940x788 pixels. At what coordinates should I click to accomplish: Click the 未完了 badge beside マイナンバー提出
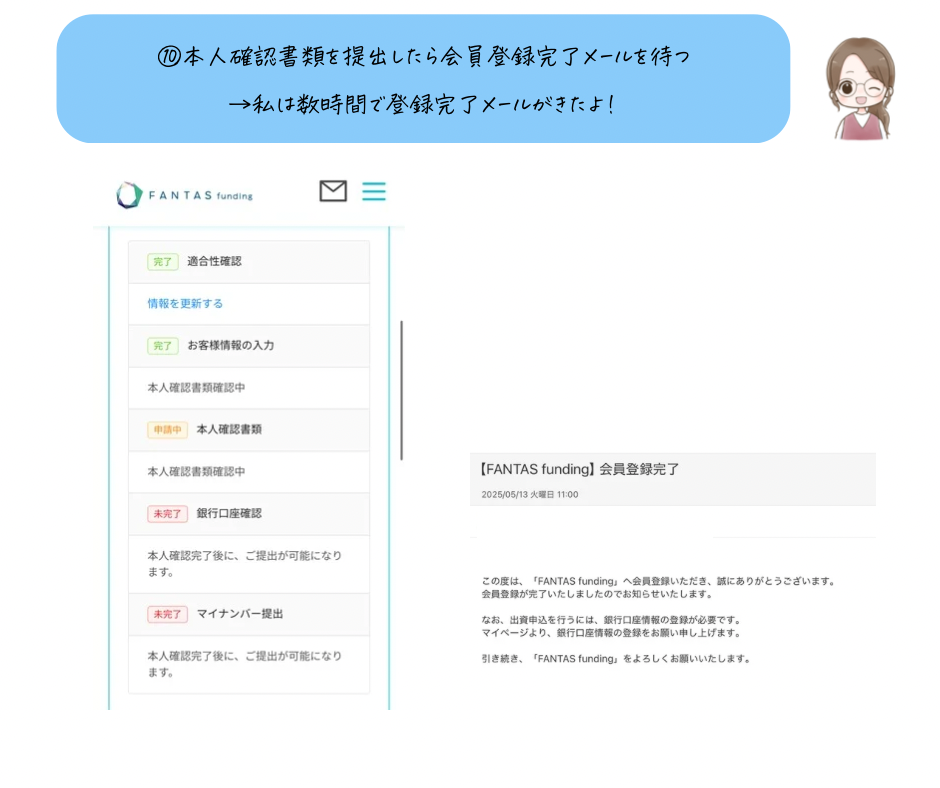167,615
